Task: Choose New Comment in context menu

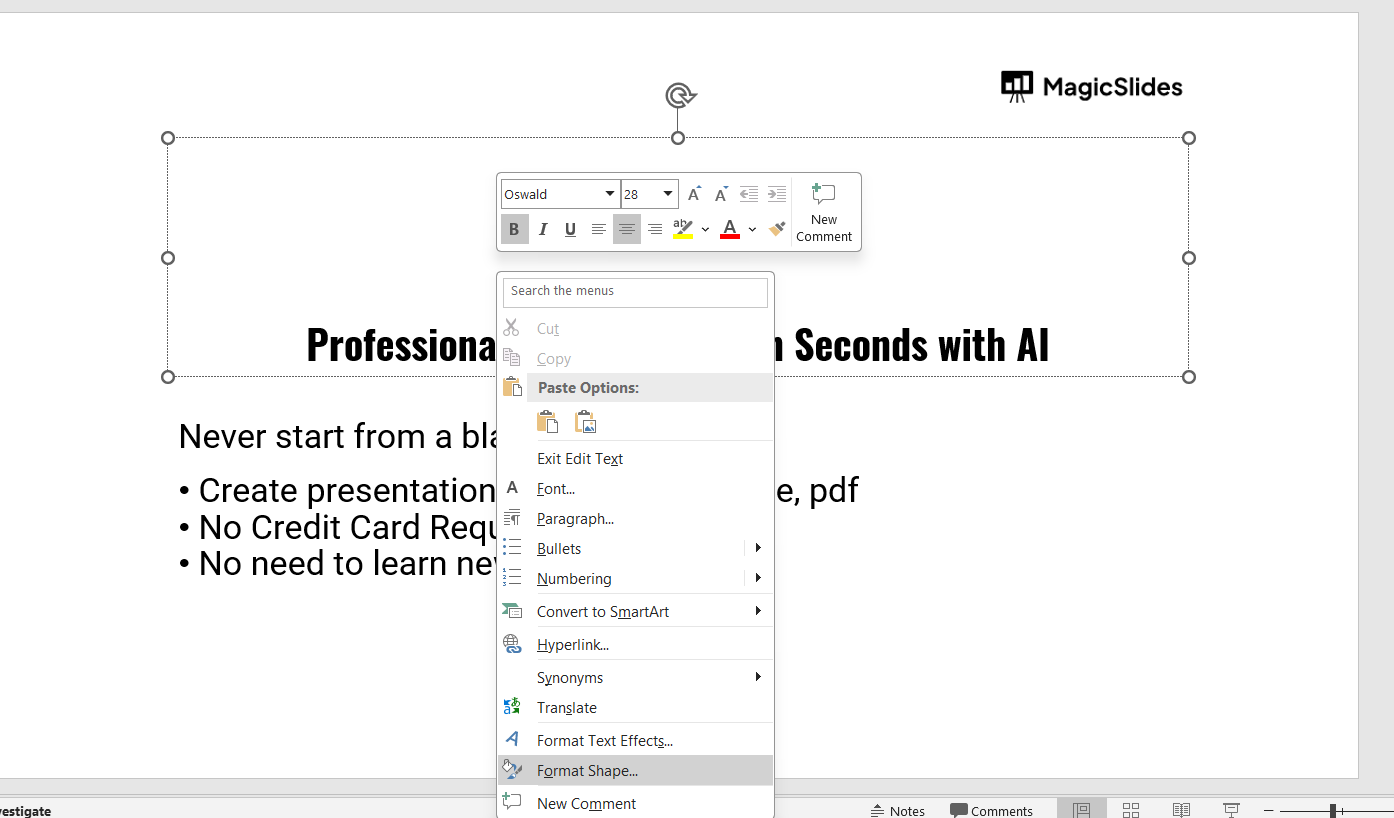Action: point(635,803)
